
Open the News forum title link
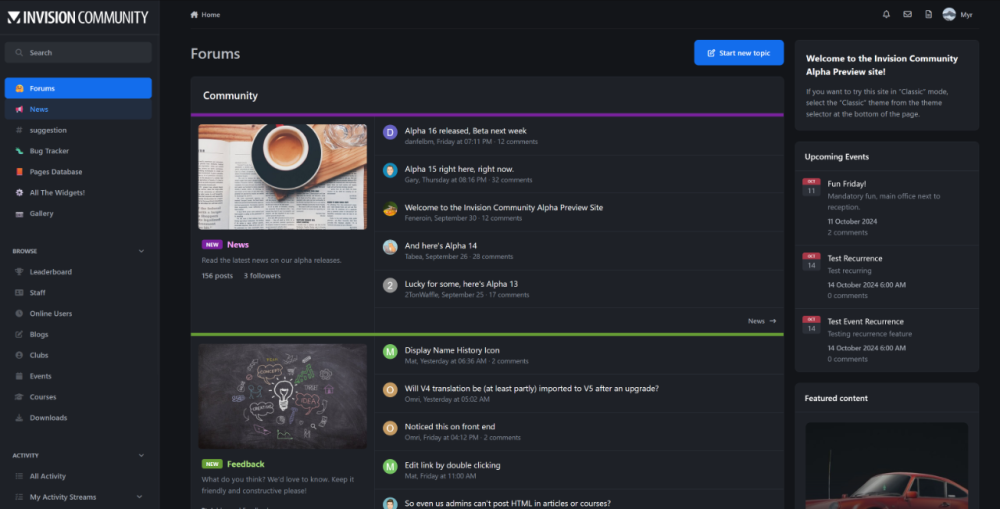click(x=238, y=244)
